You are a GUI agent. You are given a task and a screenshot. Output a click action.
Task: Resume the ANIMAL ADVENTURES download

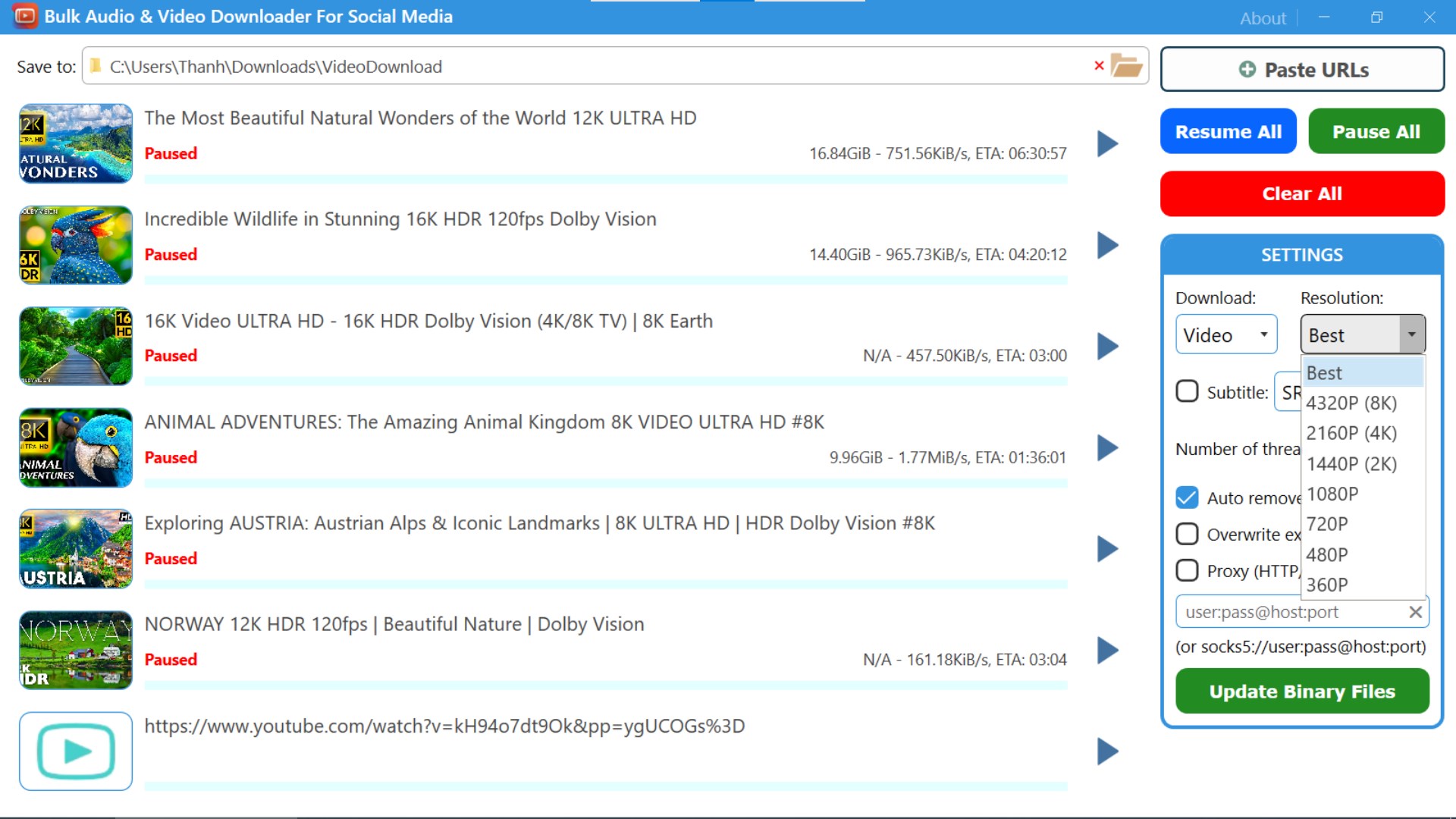click(1108, 448)
